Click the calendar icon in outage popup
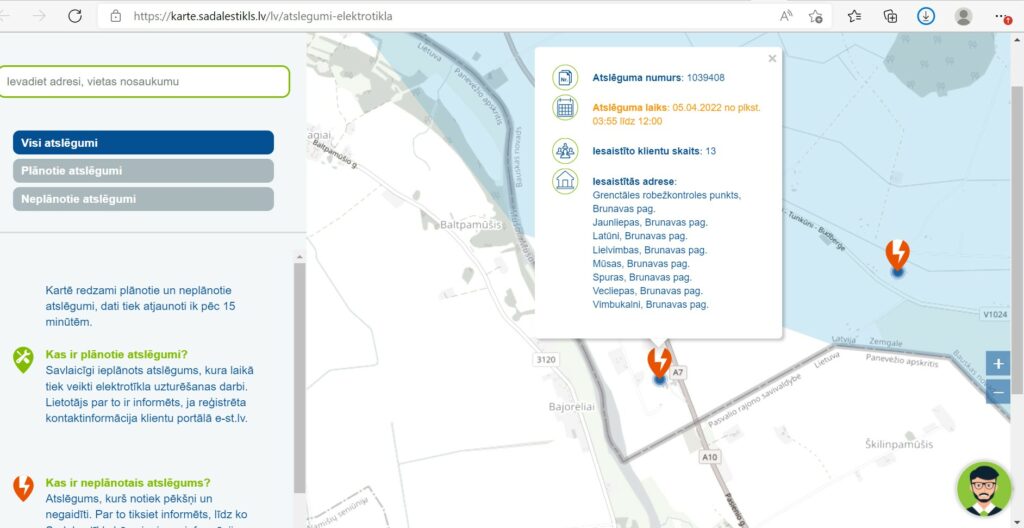The image size is (1024, 528). tap(565, 107)
